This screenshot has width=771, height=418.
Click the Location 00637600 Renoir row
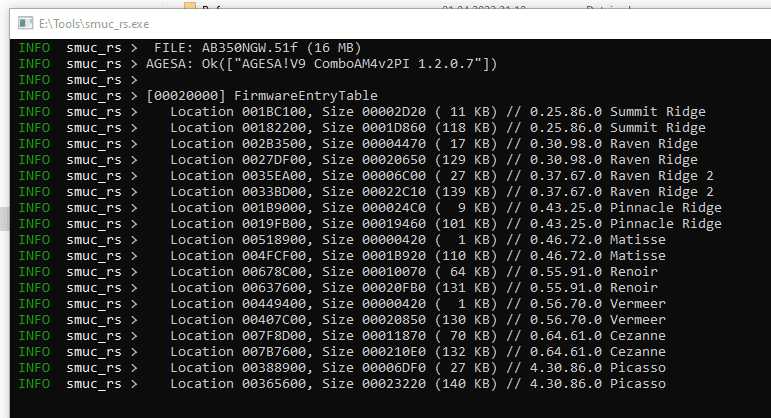[x=338, y=288]
